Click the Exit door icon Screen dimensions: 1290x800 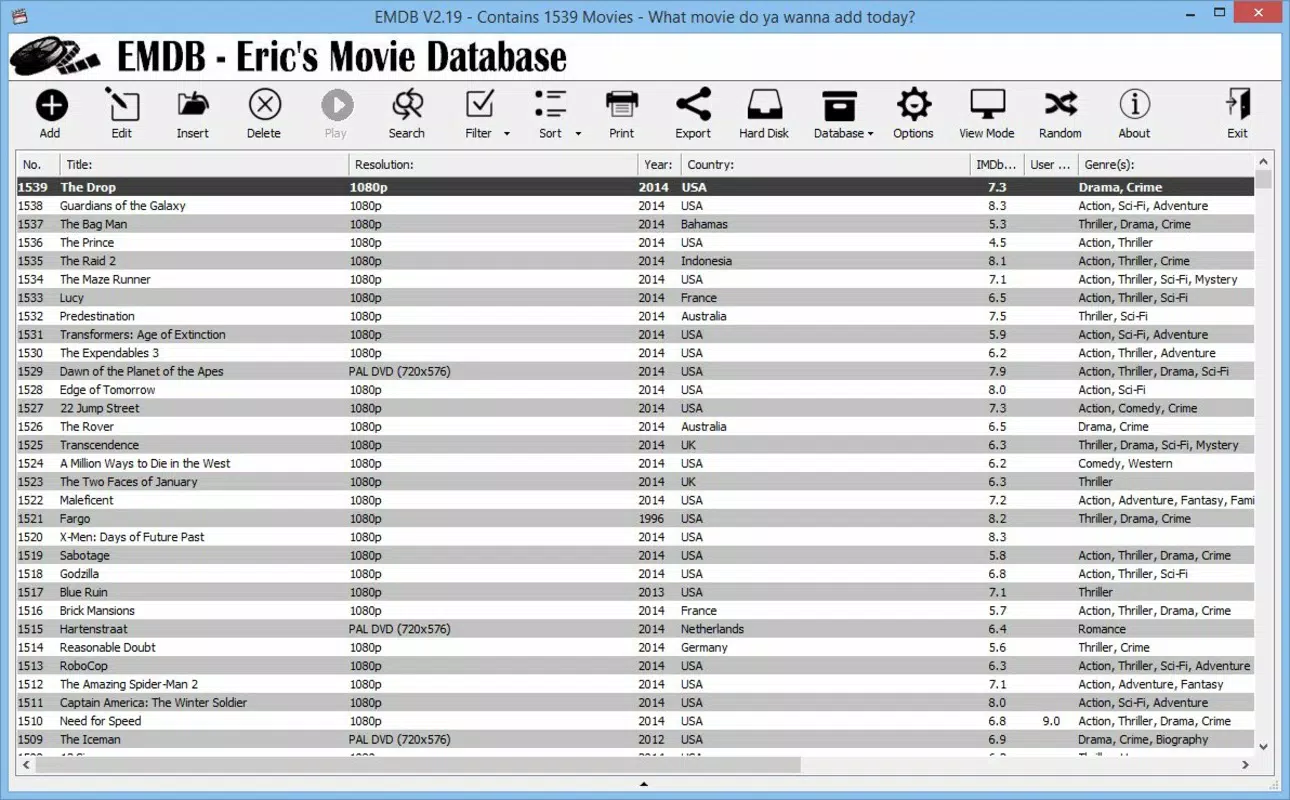(x=1238, y=105)
